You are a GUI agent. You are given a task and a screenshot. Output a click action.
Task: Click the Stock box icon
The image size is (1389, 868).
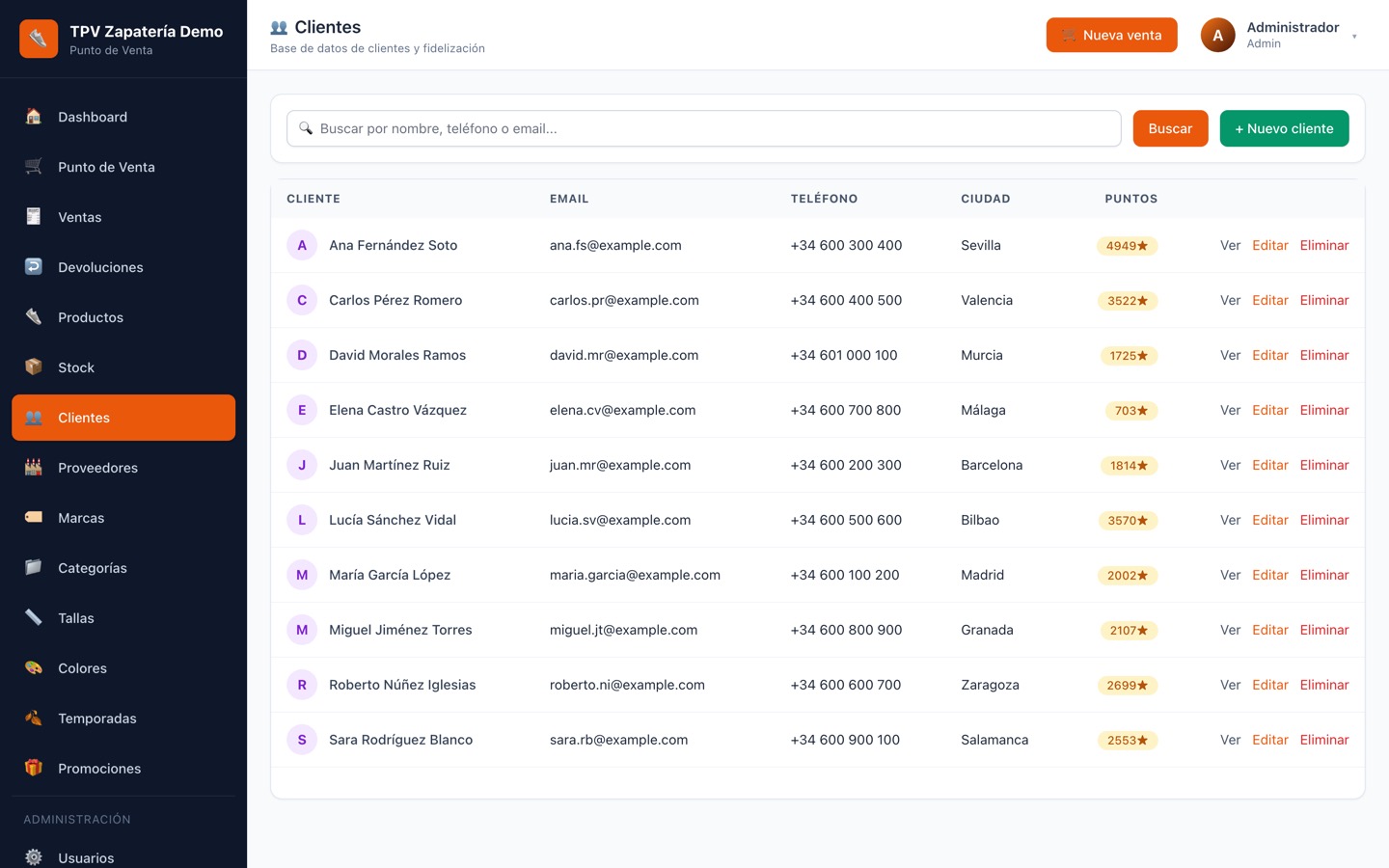34,367
